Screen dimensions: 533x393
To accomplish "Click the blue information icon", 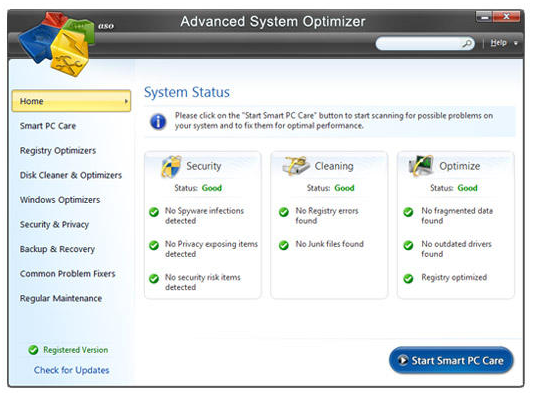I will (158, 121).
